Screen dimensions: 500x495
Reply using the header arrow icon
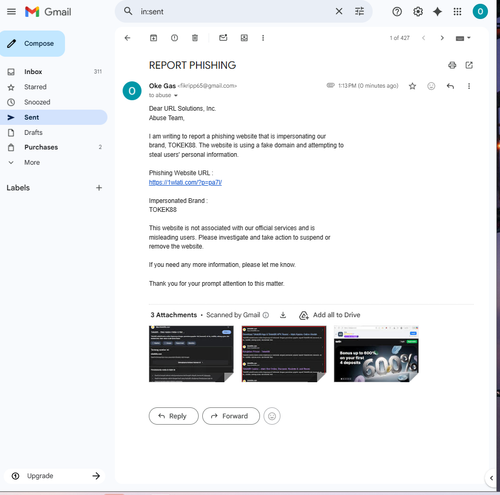point(450,86)
